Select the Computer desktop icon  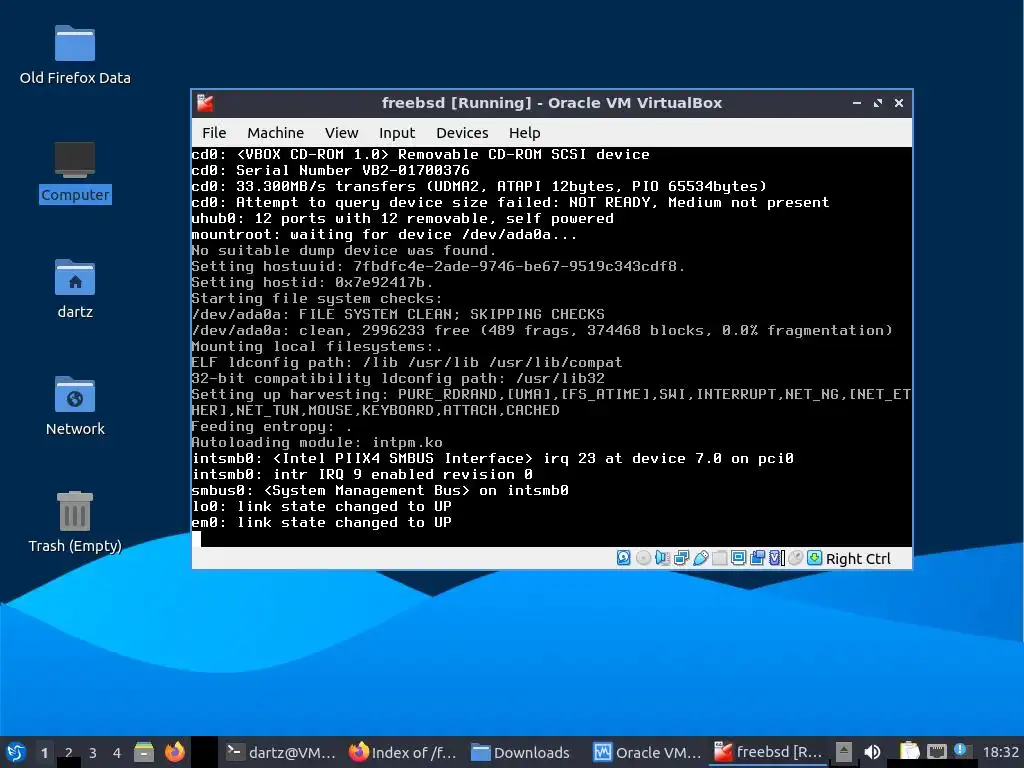[75, 172]
